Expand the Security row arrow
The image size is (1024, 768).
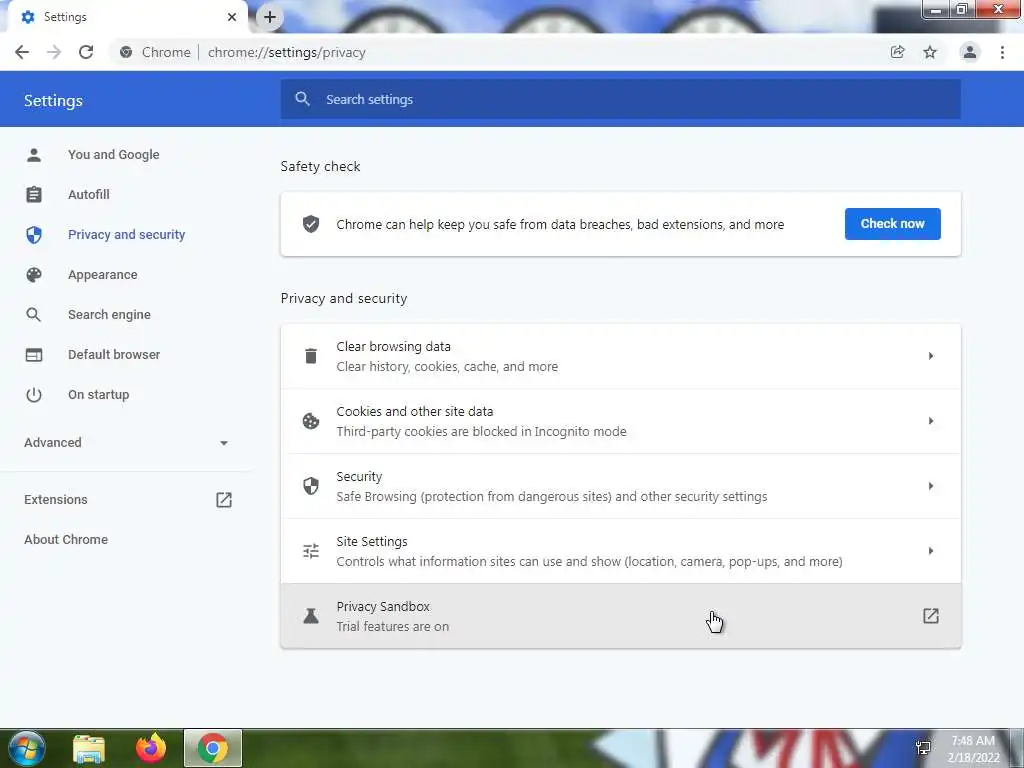point(931,486)
